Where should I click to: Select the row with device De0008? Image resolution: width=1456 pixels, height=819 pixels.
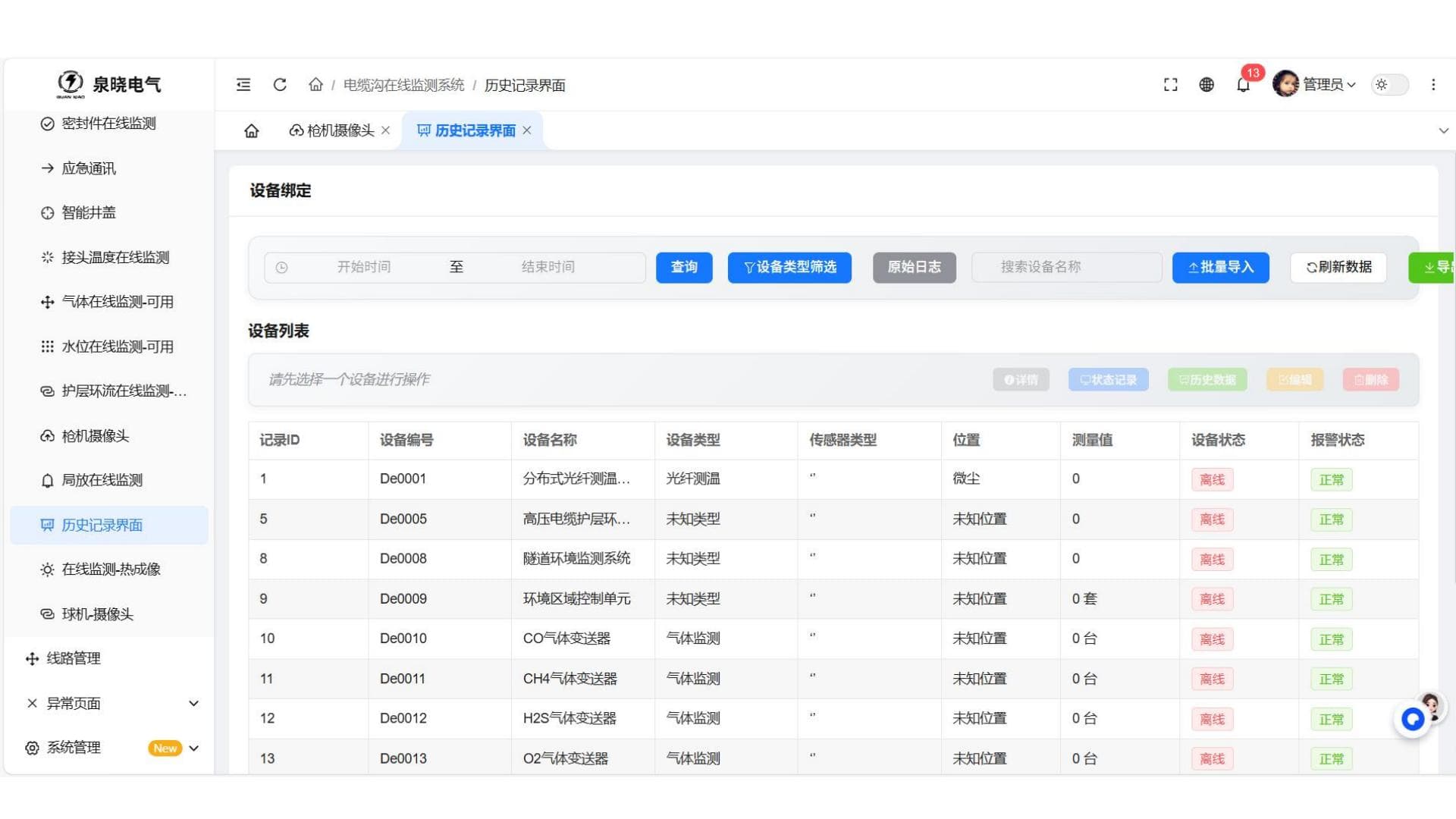833,559
